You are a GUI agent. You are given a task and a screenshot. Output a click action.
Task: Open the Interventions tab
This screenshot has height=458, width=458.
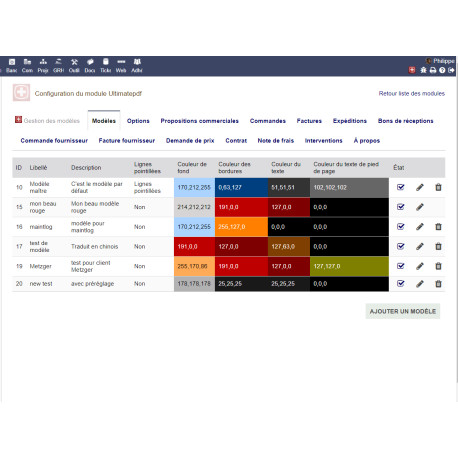pyautogui.click(x=323, y=141)
